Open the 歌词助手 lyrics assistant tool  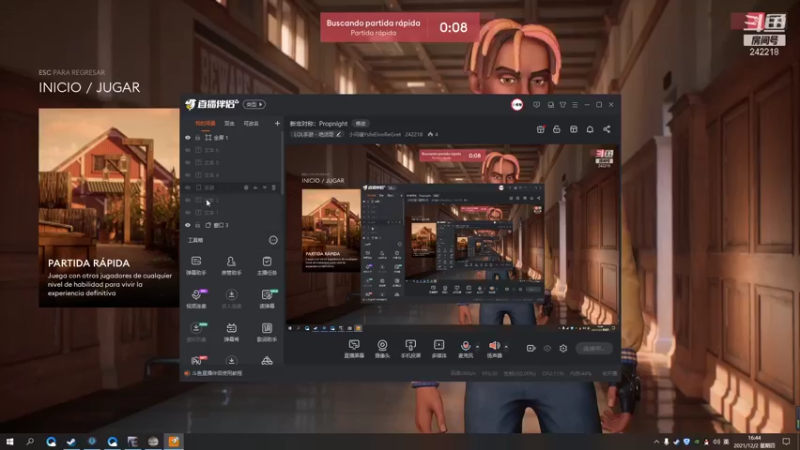267,332
